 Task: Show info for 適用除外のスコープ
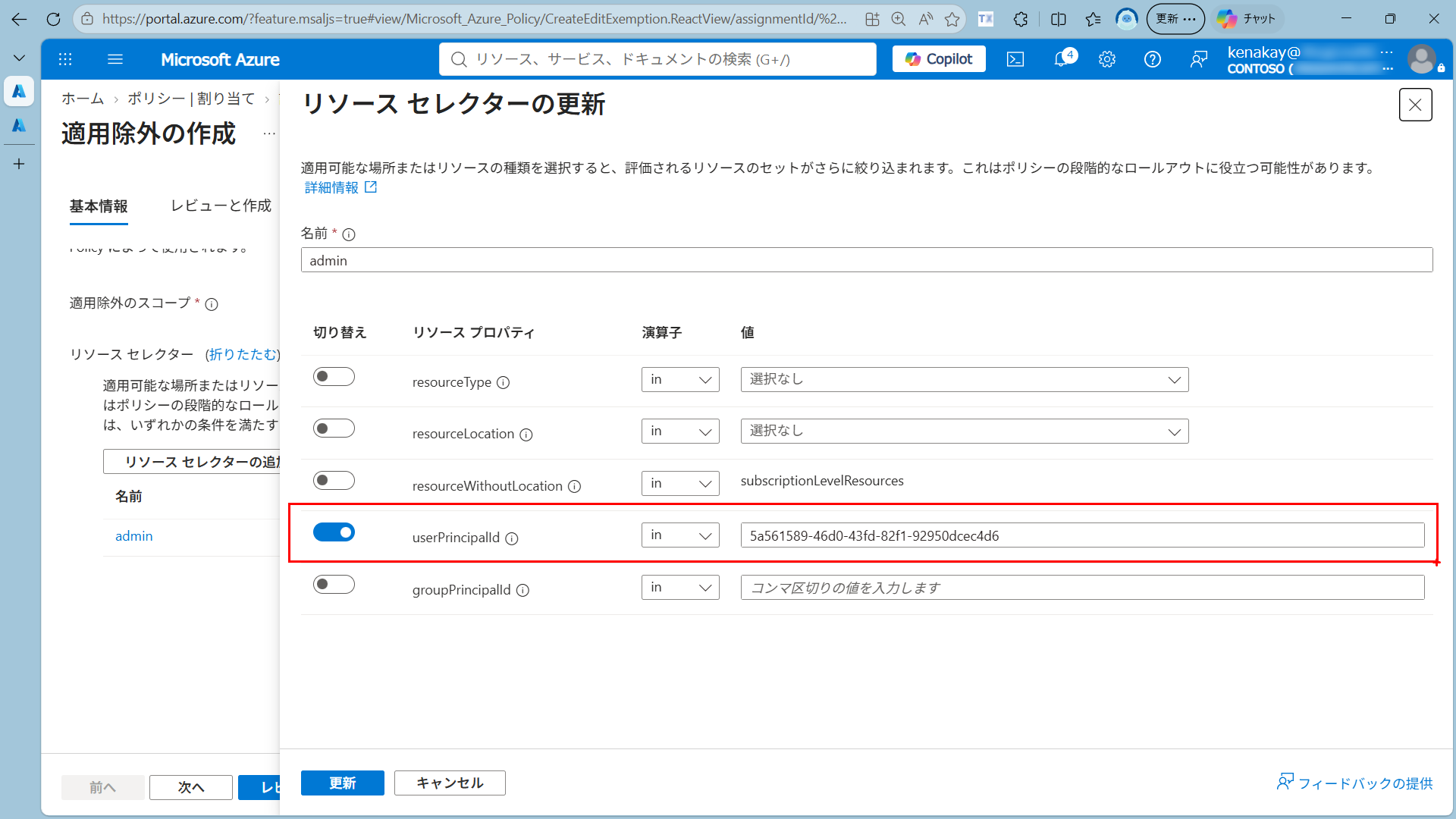212,304
